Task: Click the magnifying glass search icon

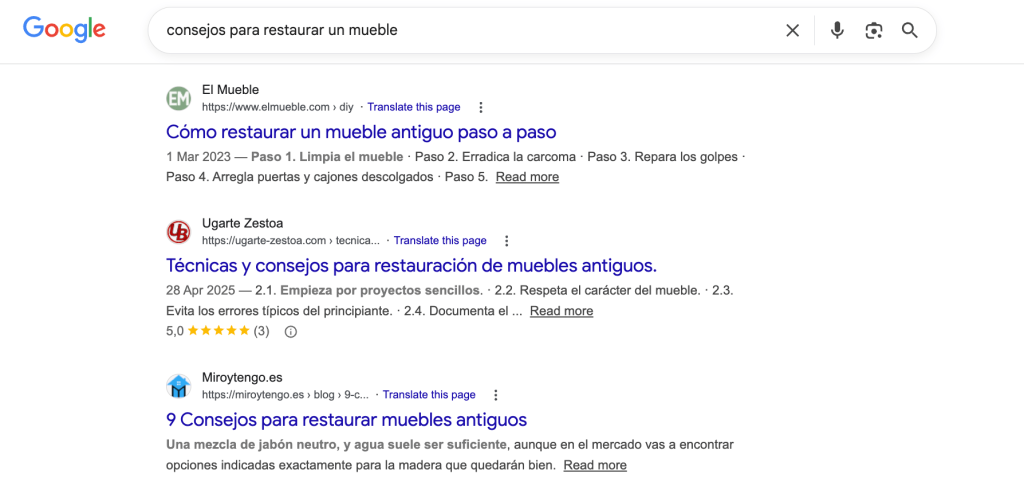Action: coord(910,31)
